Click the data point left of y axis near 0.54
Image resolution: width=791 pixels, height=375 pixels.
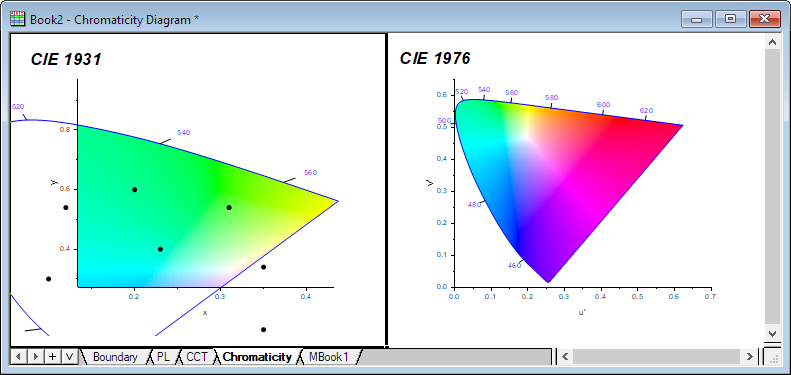pos(66,207)
